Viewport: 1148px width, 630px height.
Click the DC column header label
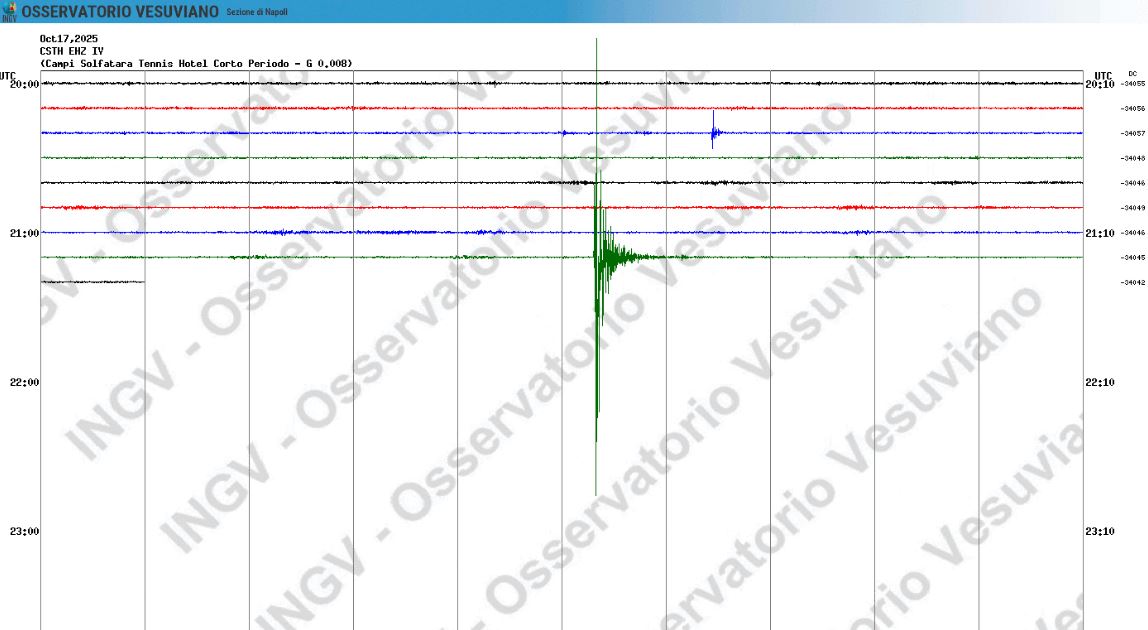[x=1132, y=74]
